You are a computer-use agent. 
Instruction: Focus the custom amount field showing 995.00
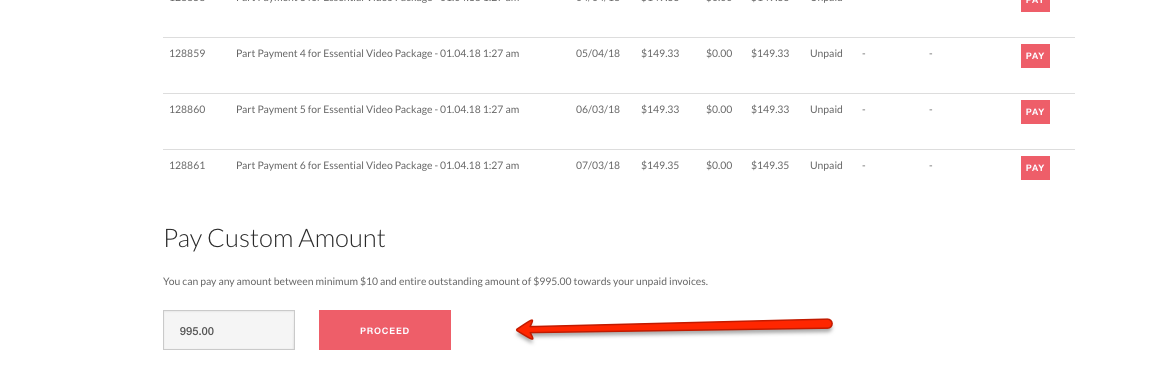pos(229,330)
